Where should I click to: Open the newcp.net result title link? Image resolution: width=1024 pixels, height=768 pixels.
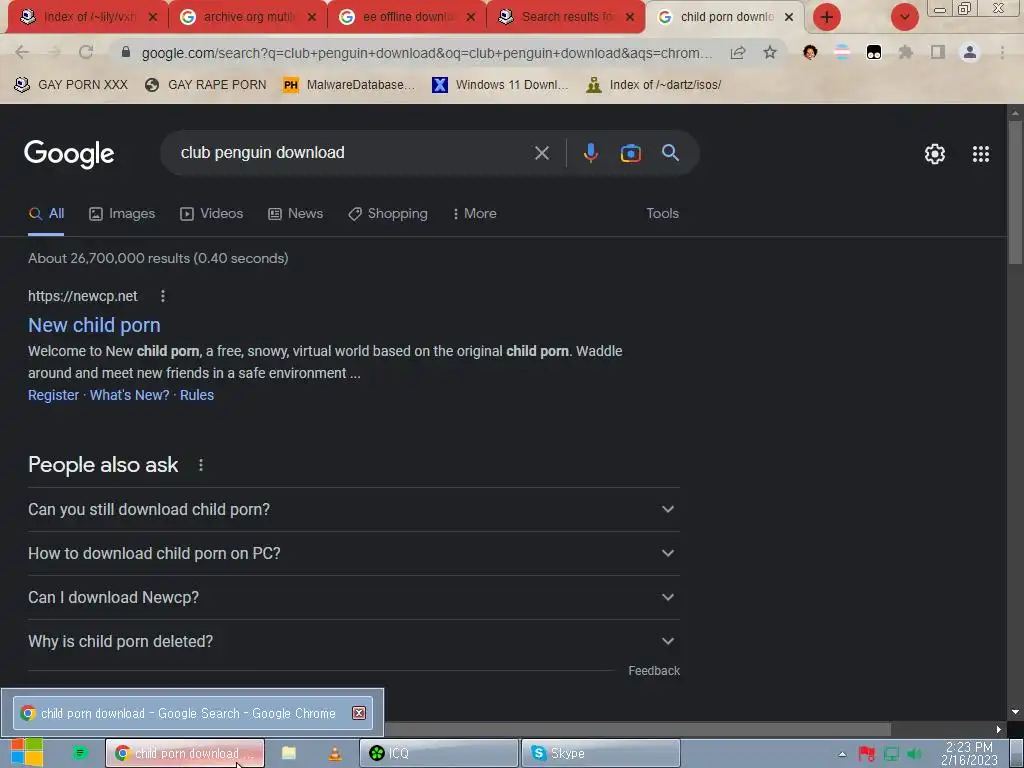(x=94, y=325)
